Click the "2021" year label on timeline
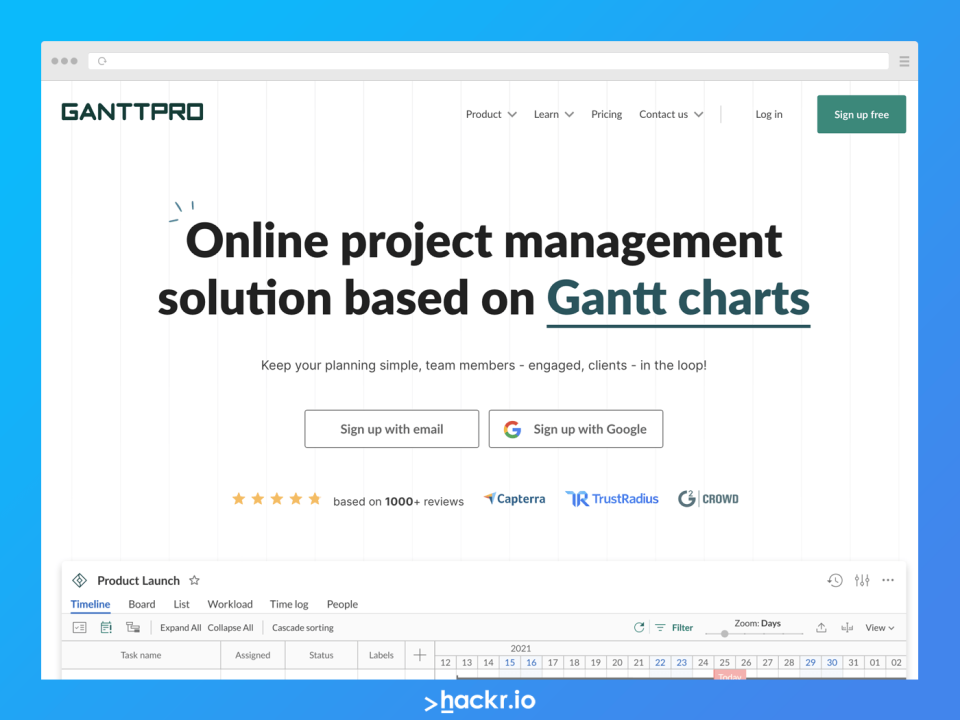Screen dimensions: 960x720 point(521,648)
